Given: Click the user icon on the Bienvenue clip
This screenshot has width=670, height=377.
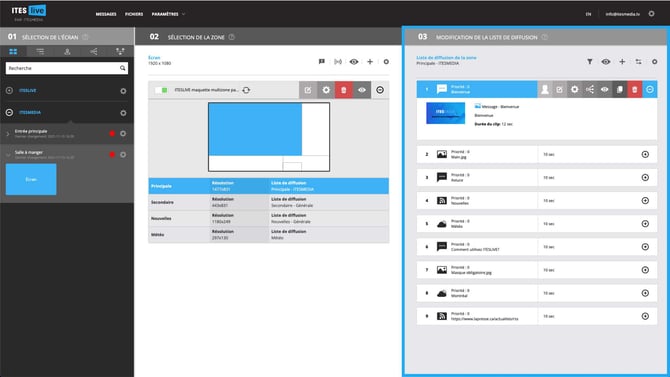Looking at the screenshot, I should [x=545, y=89].
